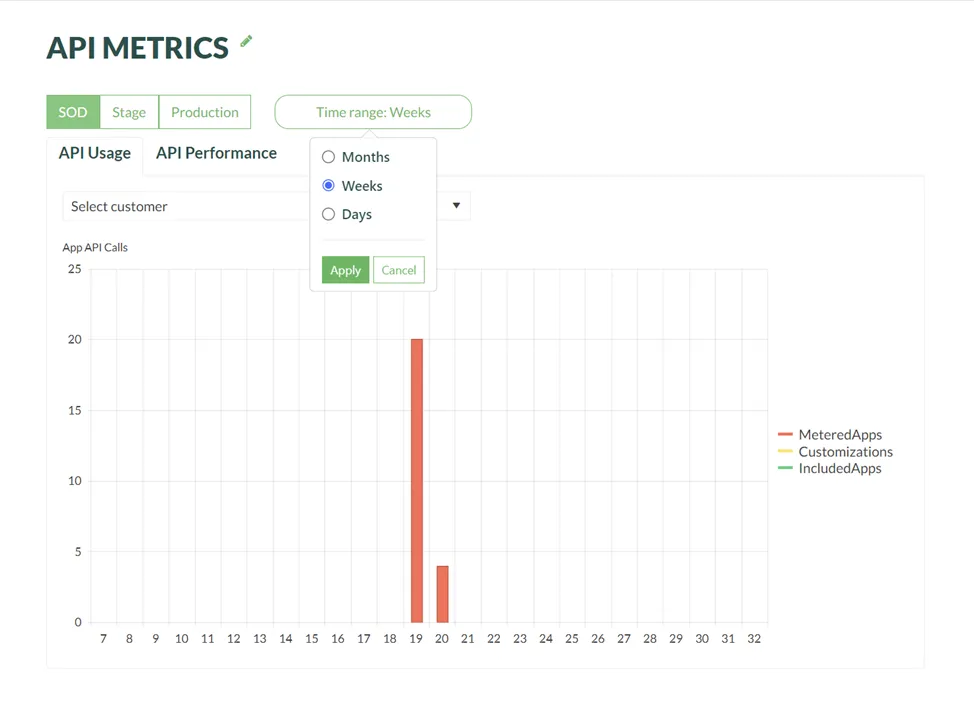The height and width of the screenshot is (719, 974).
Task: Switch to the API Performance tab
Action: pyautogui.click(x=216, y=153)
